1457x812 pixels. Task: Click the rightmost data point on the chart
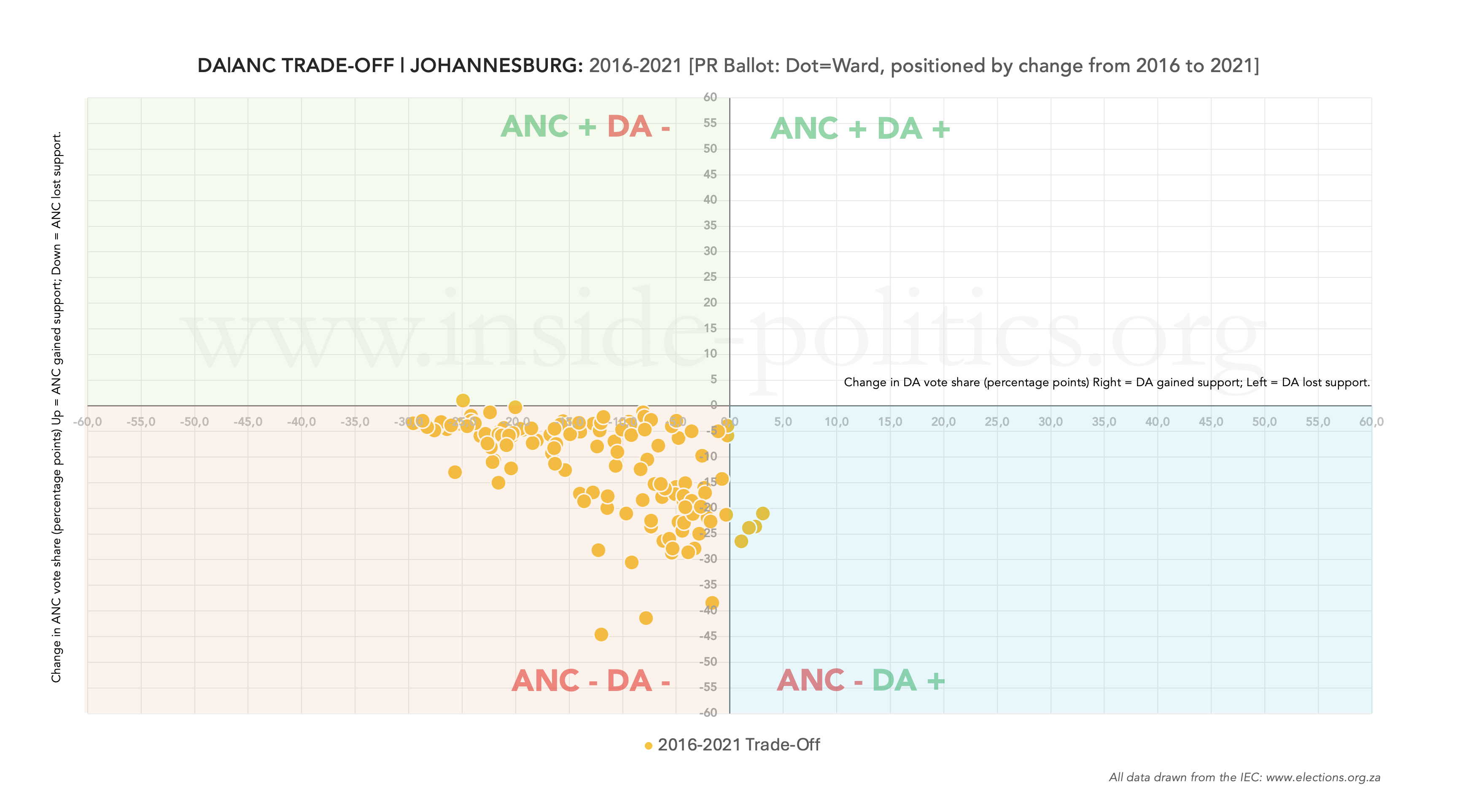pyautogui.click(x=762, y=514)
